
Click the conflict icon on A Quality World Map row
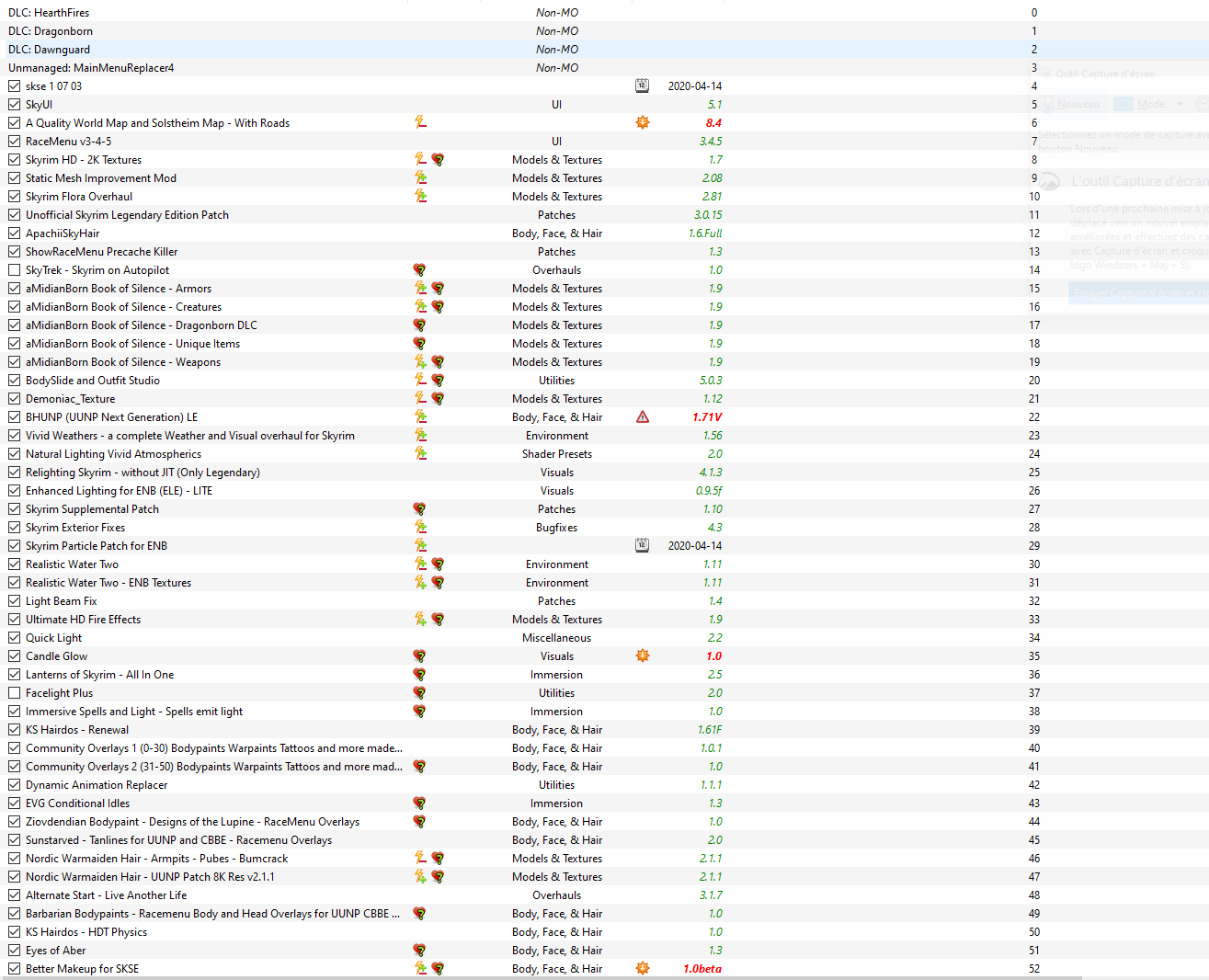(x=420, y=122)
